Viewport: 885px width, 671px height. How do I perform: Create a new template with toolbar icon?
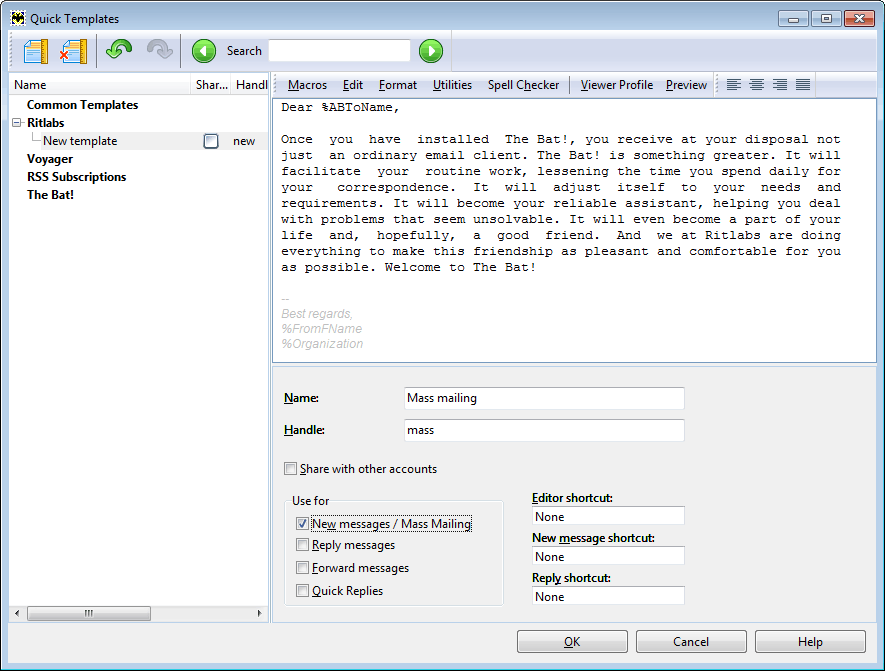[x=36, y=51]
